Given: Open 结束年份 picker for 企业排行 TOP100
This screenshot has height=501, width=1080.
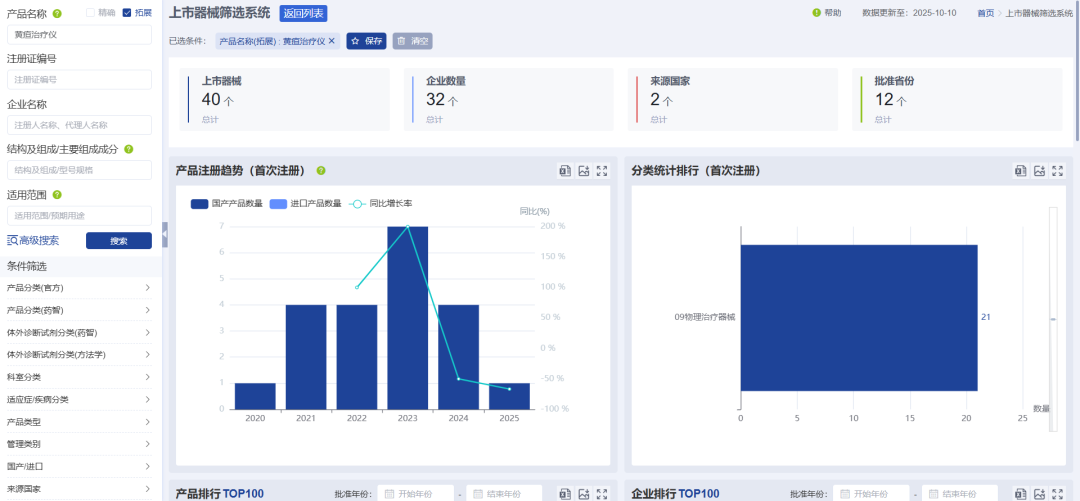Looking at the screenshot, I should pyautogui.click(x=960, y=493).
